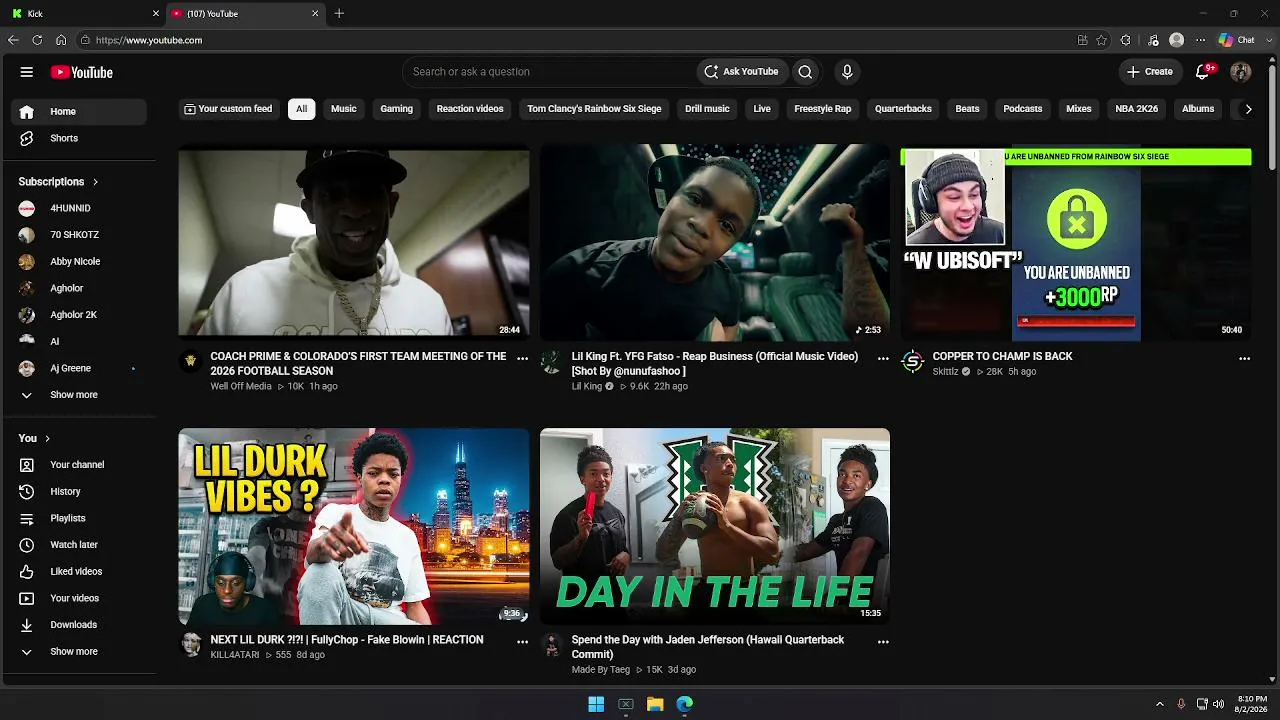The width and height of the screenshot is (1280, 720).
Task: Open File Explorer from the taskbar
Action: click(x=655, y=704)
